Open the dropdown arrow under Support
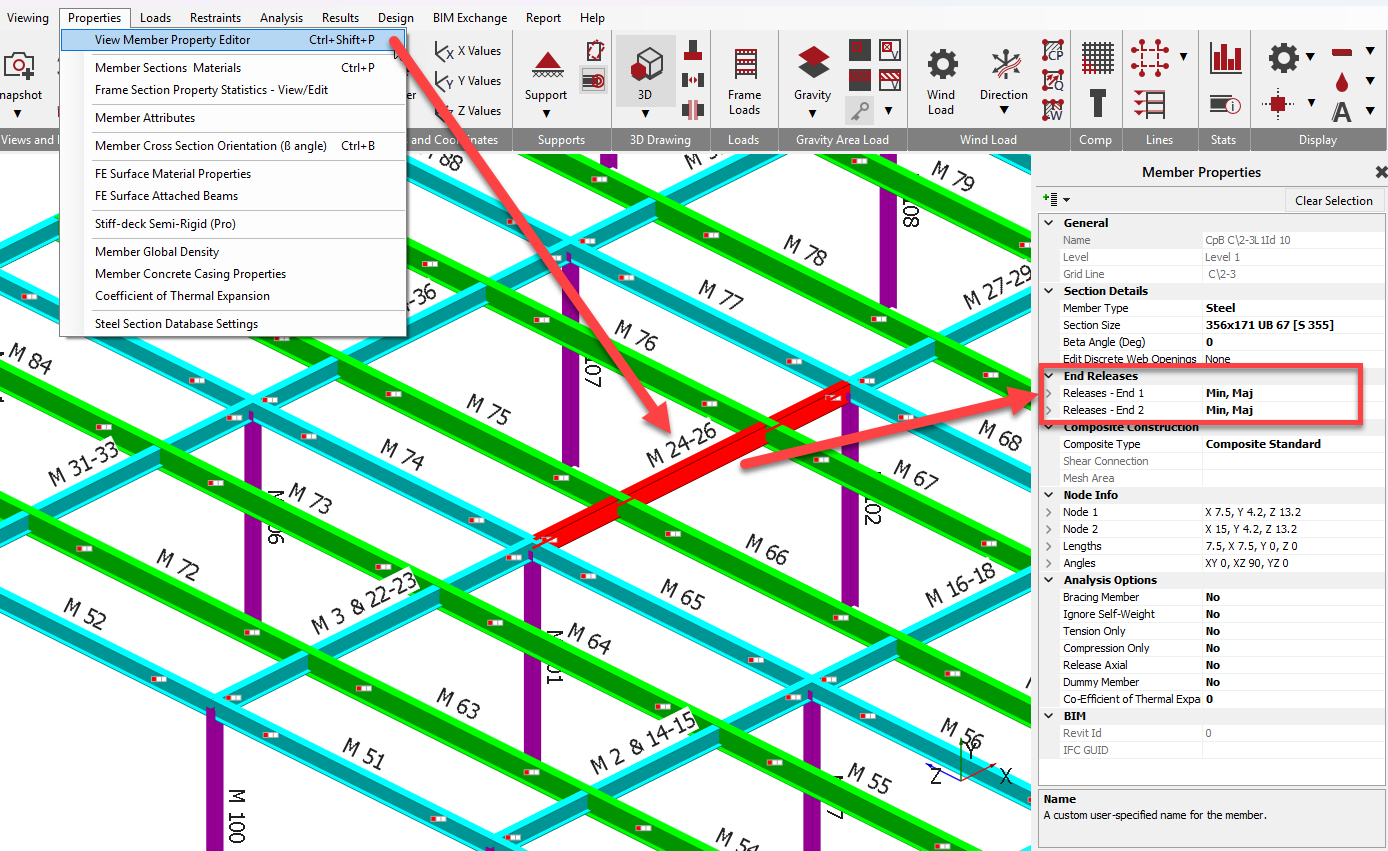 coord(546,113)
